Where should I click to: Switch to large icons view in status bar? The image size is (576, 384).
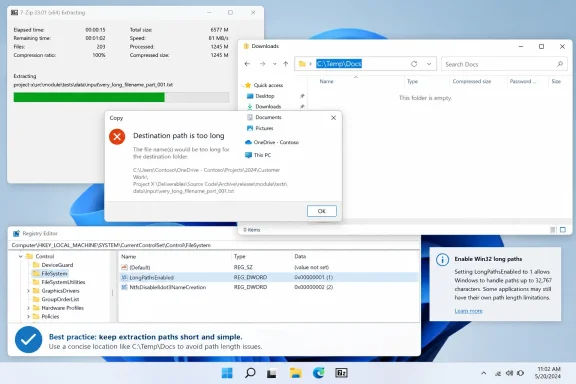[563, 230]
